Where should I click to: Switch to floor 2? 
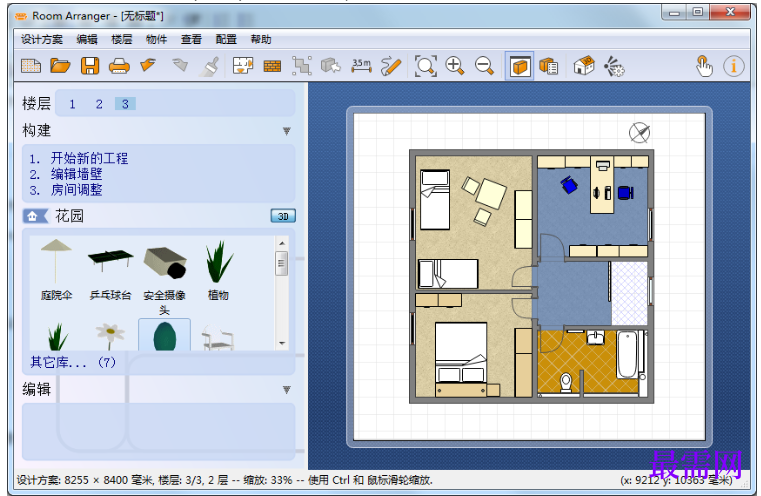99,104
